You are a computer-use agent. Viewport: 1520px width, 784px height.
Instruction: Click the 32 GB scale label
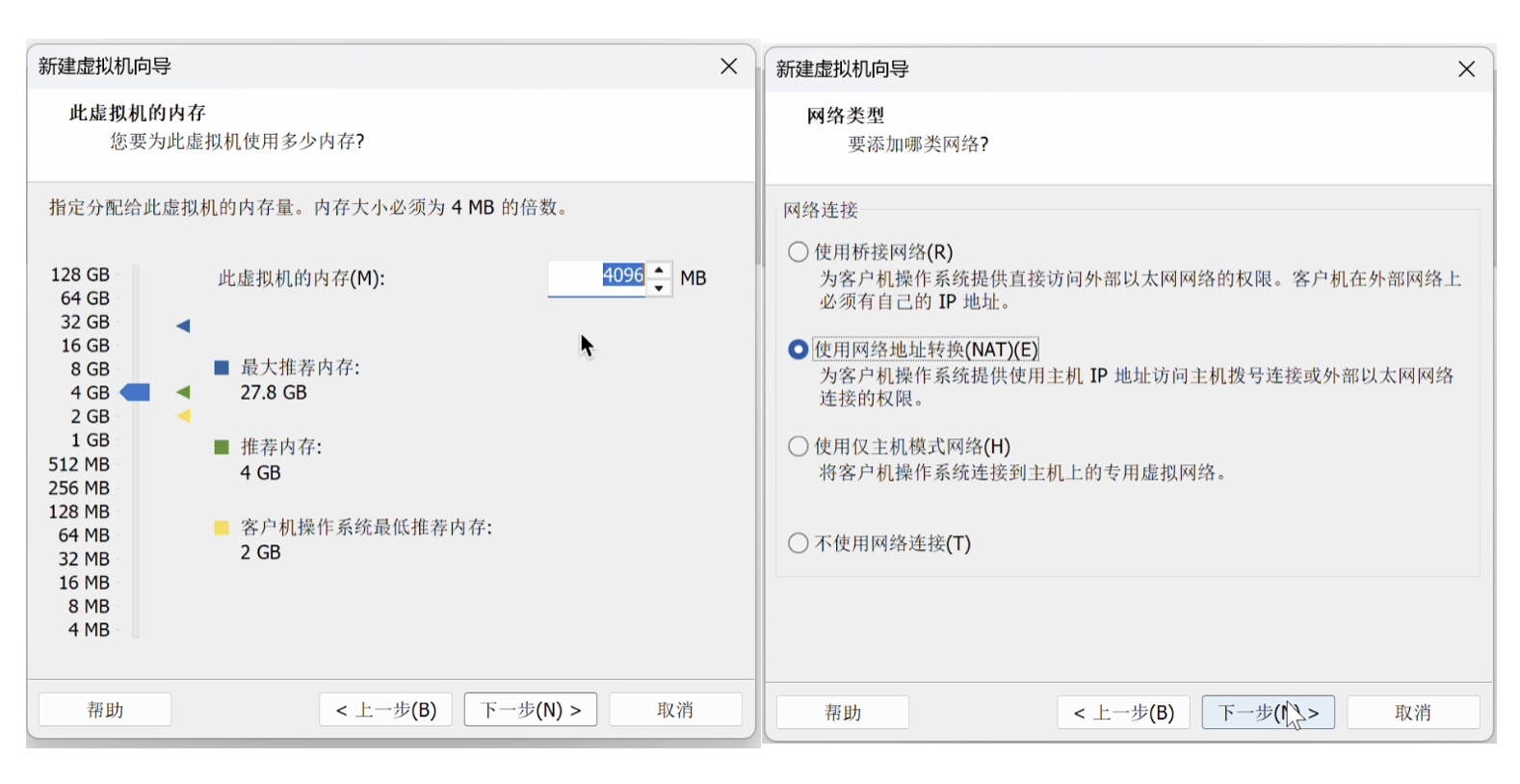point(85,322)
